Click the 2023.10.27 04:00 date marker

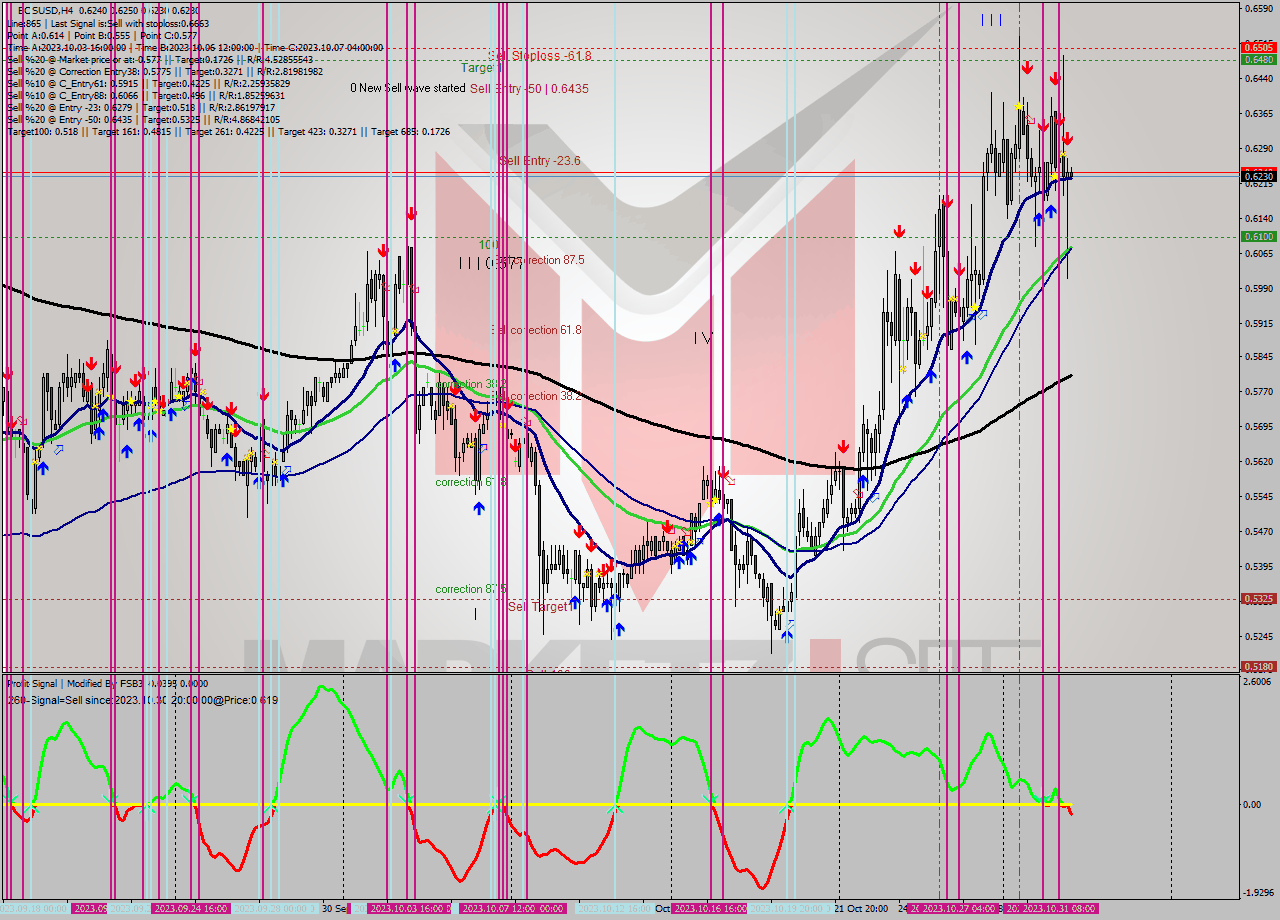point(958,908)
